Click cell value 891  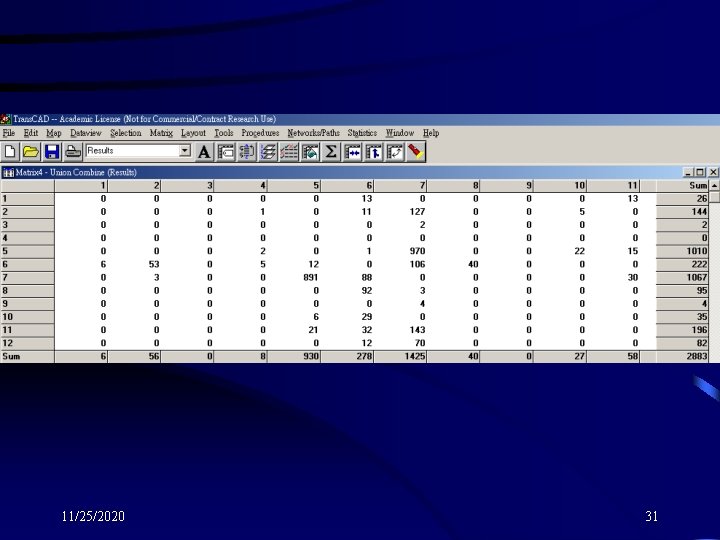point(310,277)
